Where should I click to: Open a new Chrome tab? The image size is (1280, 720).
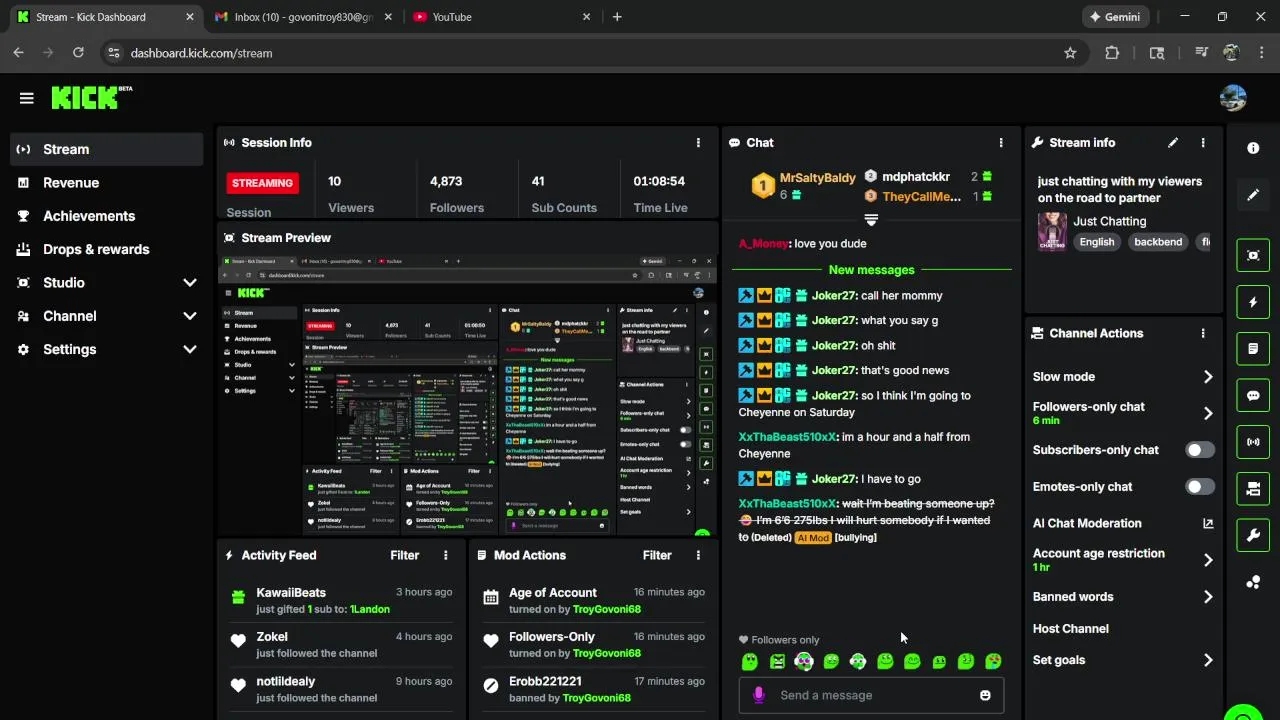tap(617, 17)
